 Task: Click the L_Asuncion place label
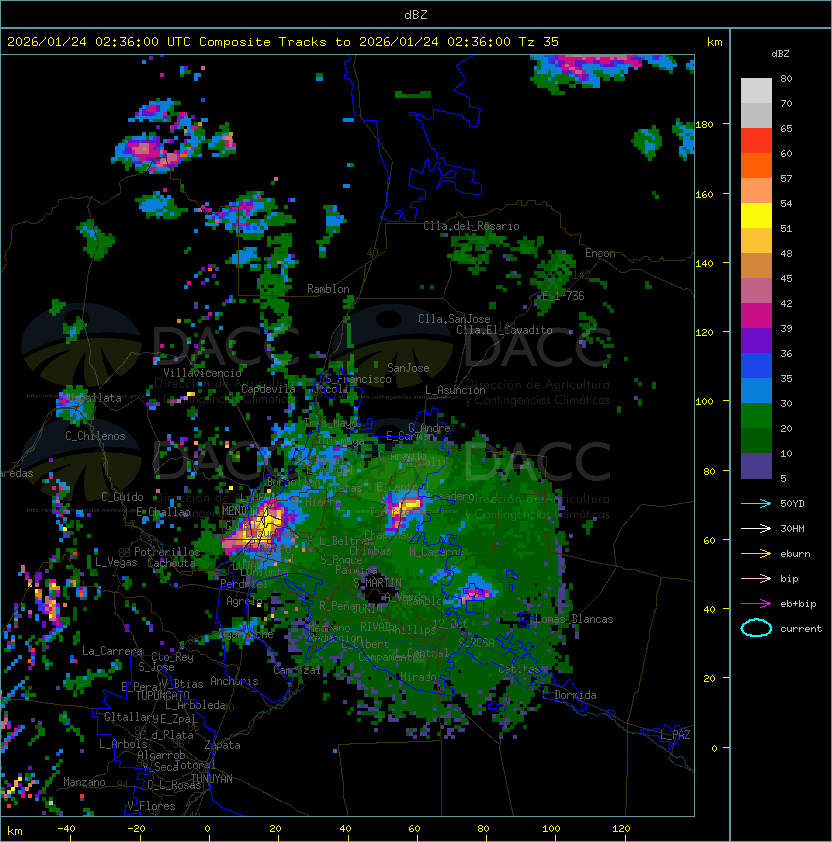click(455, 390)
